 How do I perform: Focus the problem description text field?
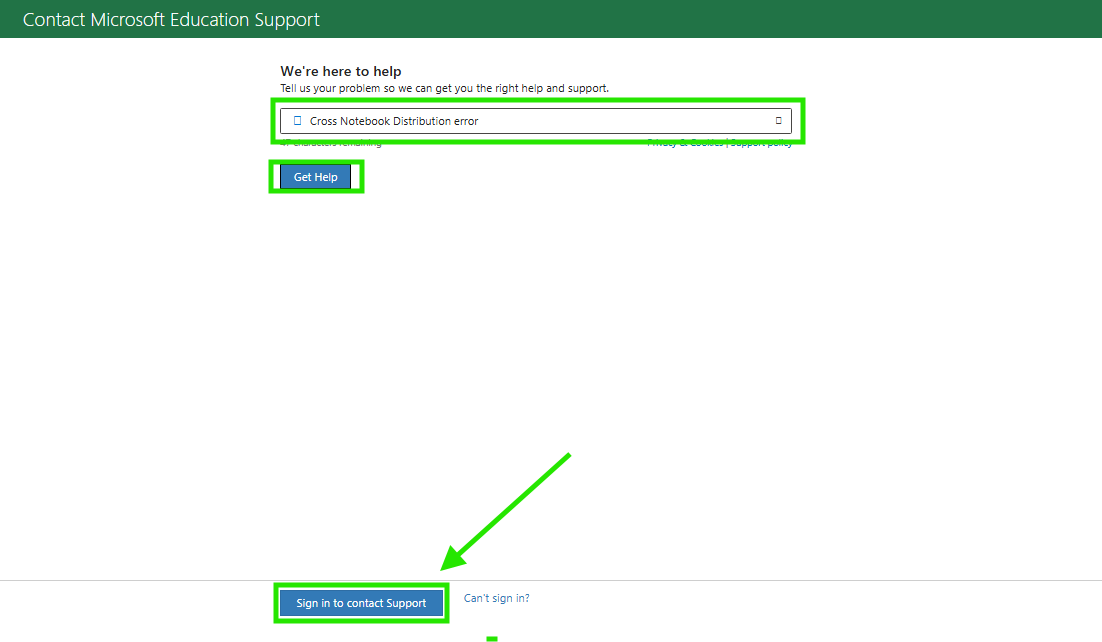pyautogui.click(x=536, y=121)
